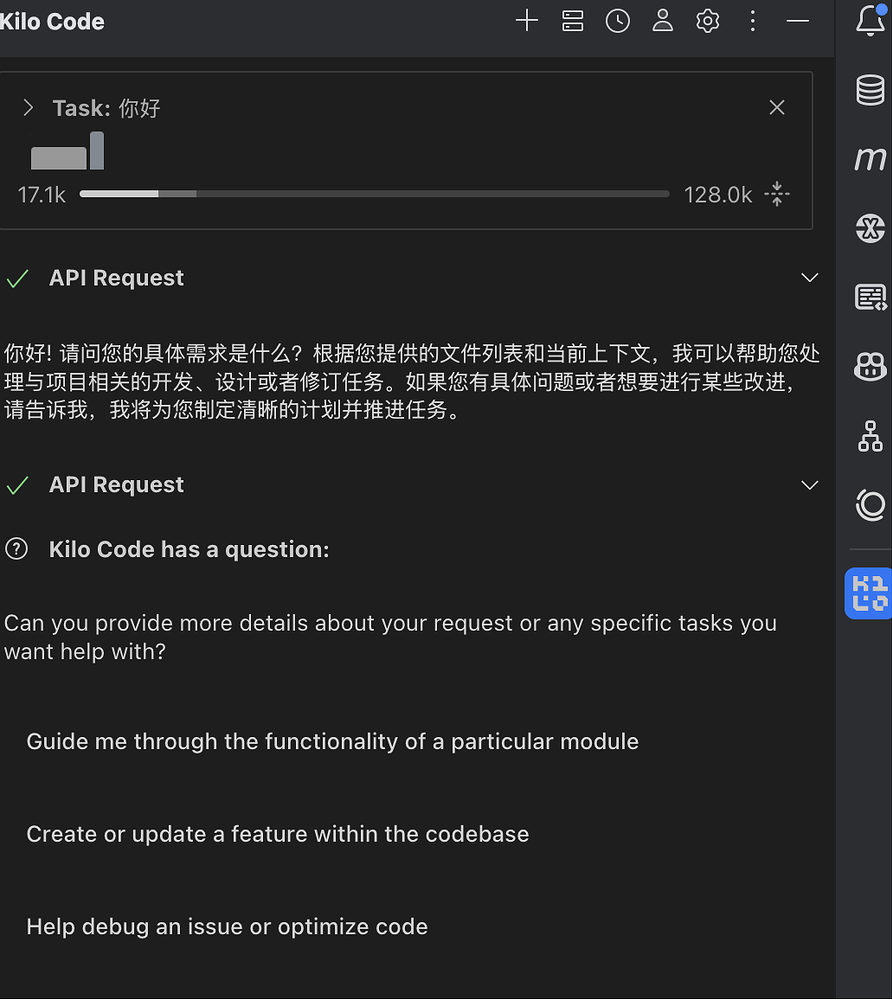This screenshot has width=892, height=1000.
Task: Open task history clock icon
Action: click(617, 21)
